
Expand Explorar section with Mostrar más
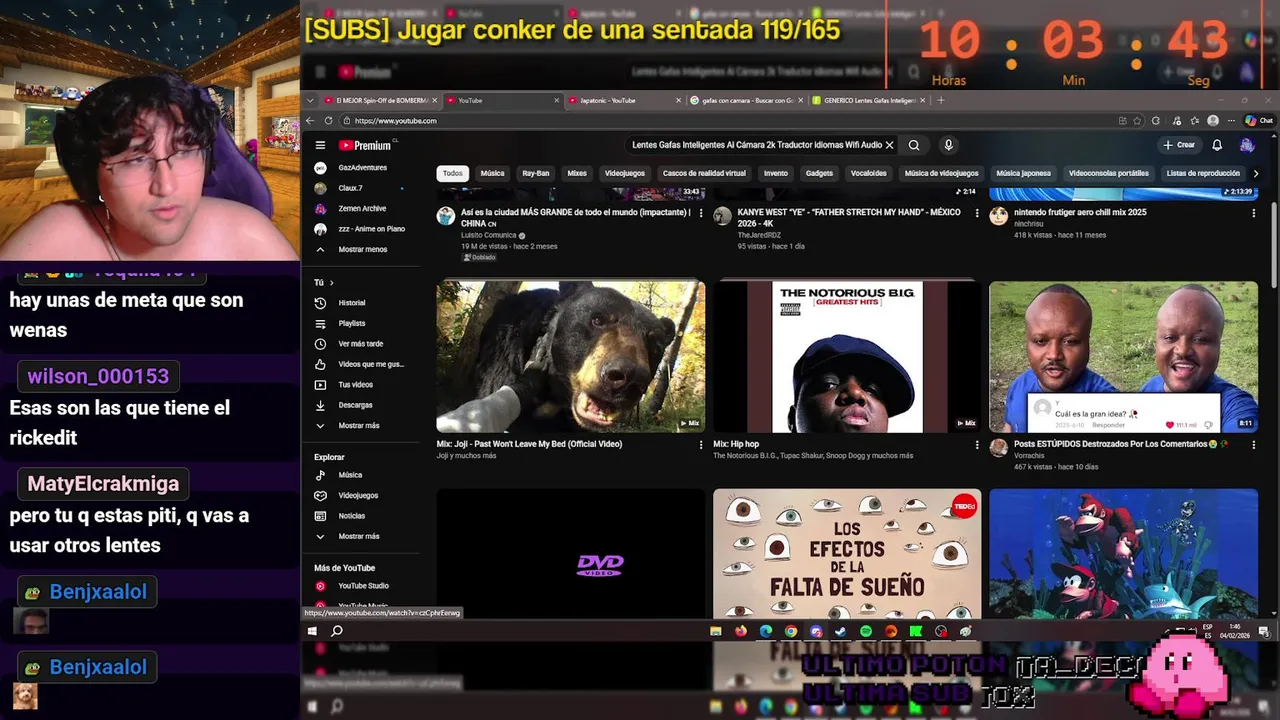[360, 536]
